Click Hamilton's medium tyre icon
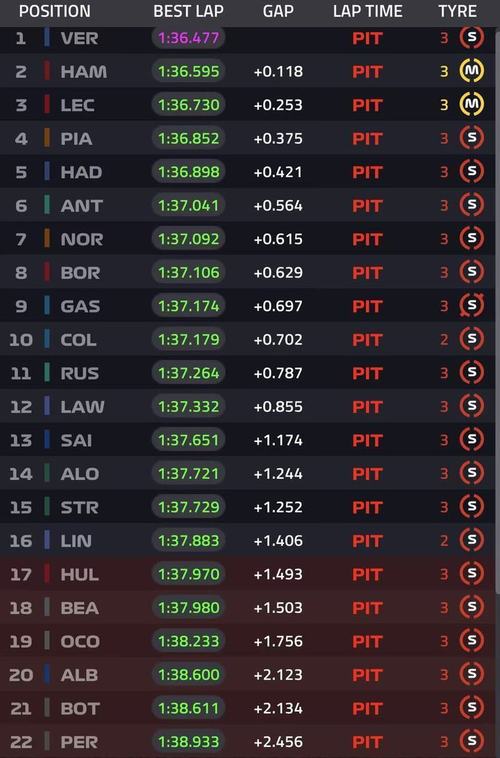Screen dimensions: 500x758 (x=471, y=71)
